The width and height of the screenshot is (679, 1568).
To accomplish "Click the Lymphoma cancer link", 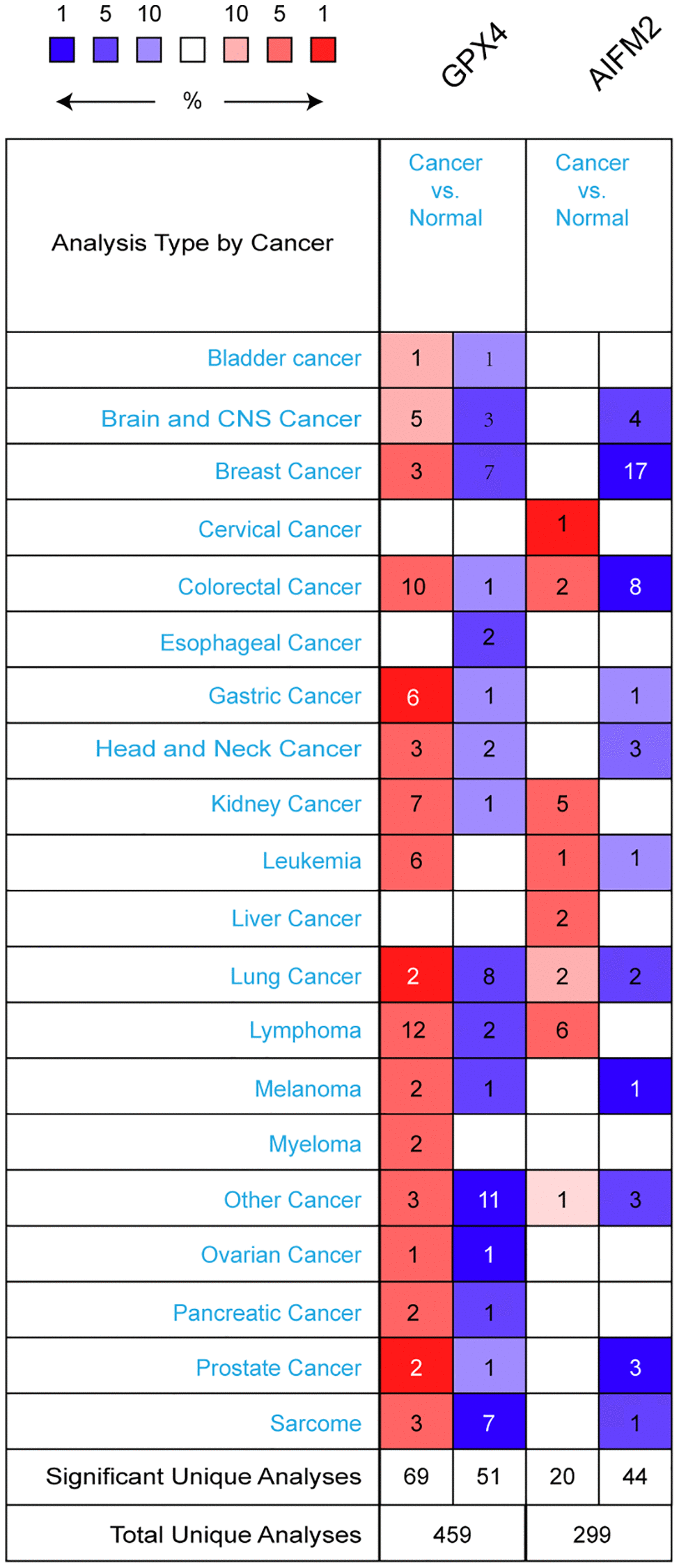I will pos(305,1031).
